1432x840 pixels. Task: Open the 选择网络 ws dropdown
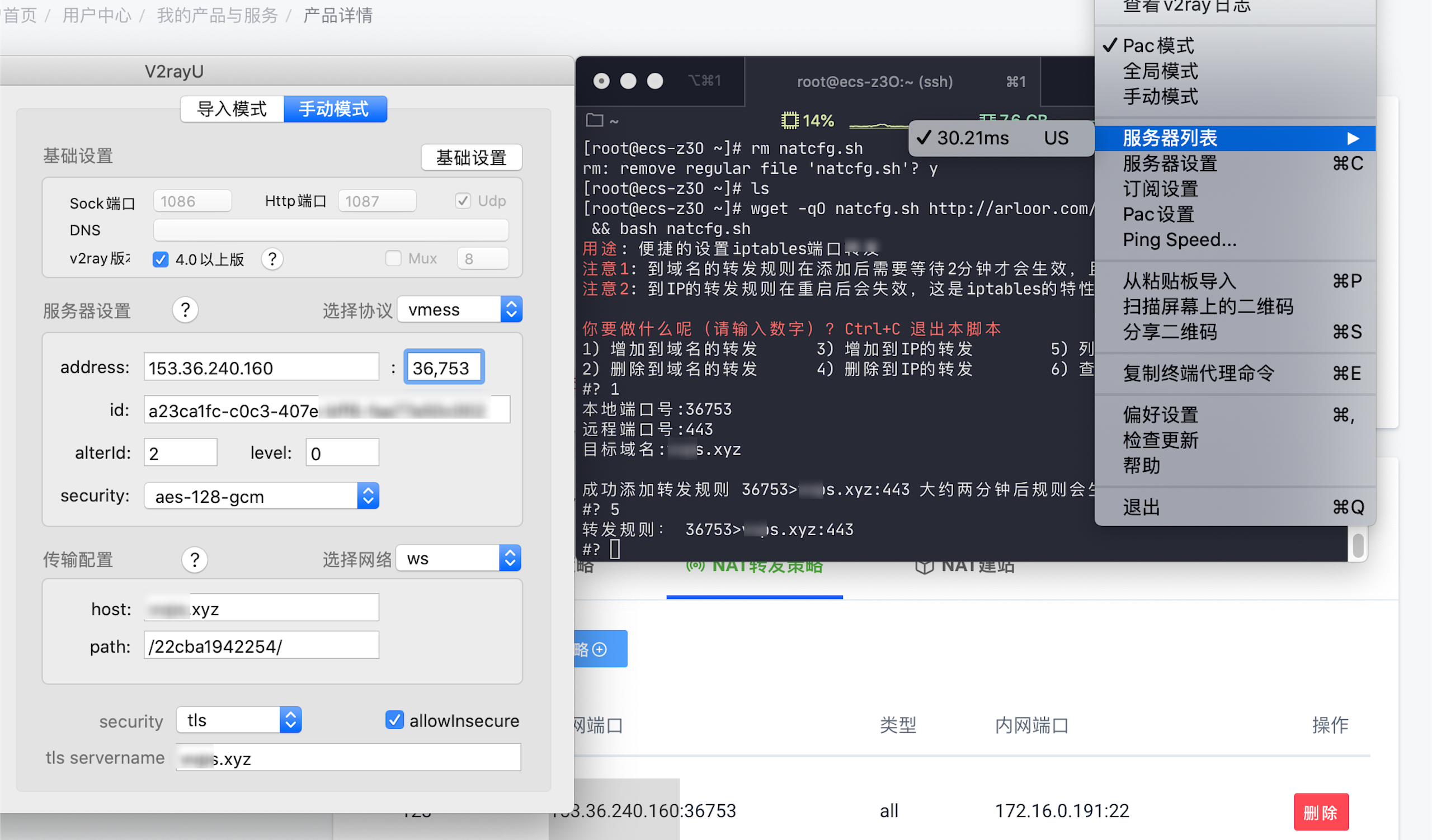(x=459, y=558)
